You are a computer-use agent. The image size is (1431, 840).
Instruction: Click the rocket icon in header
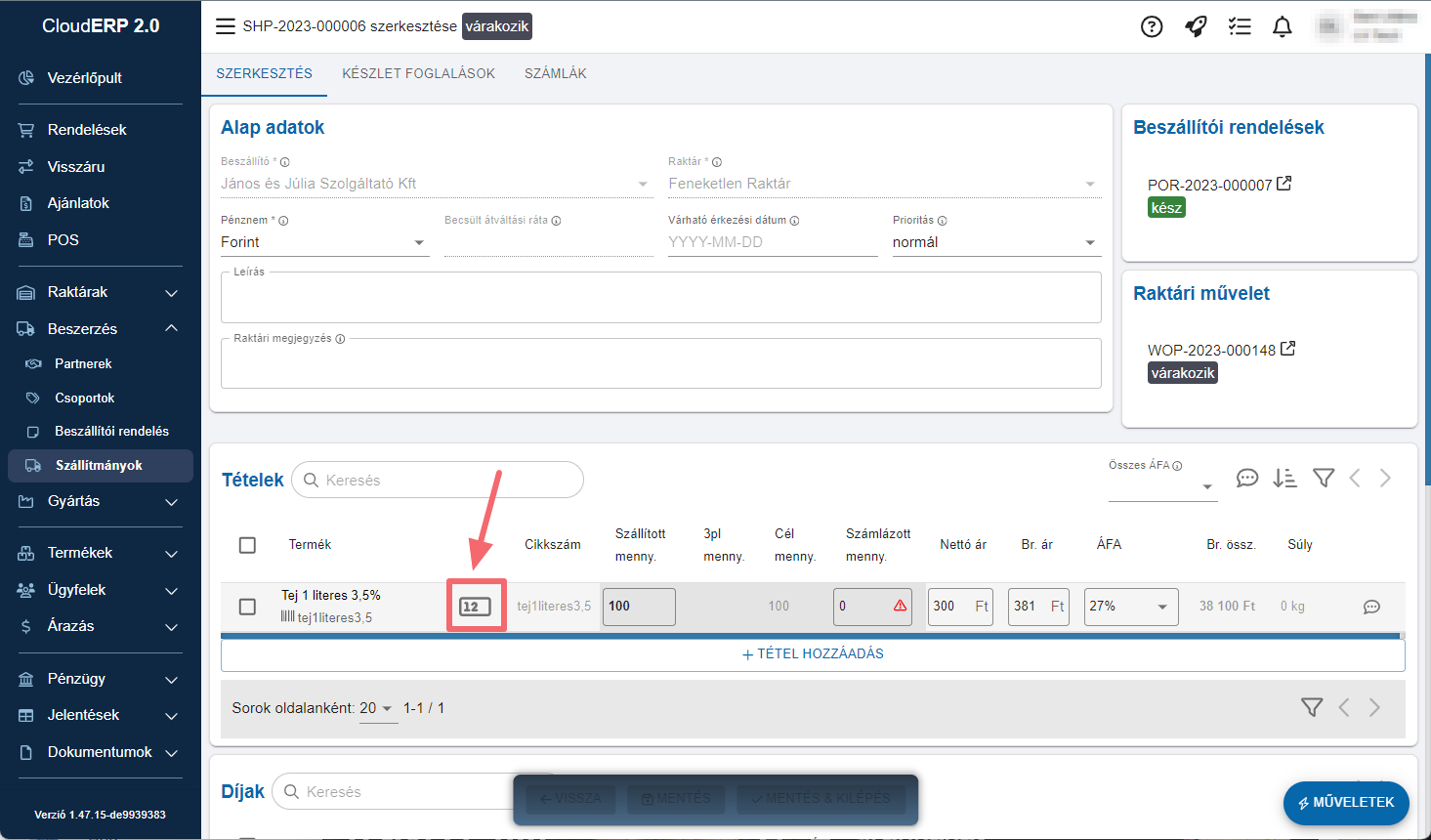[x=1196, y=26]
